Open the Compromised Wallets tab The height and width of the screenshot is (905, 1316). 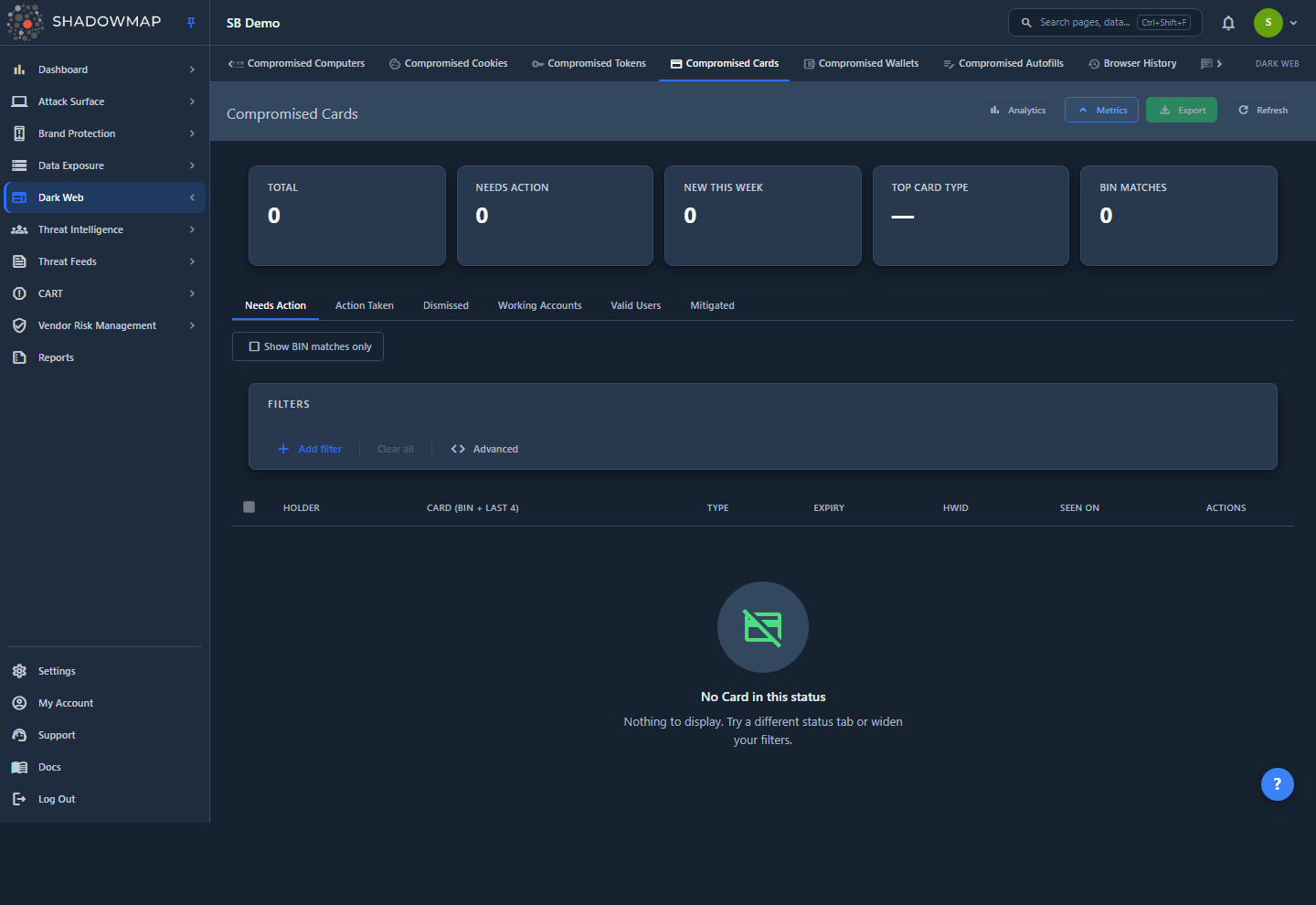coord(861,63)
